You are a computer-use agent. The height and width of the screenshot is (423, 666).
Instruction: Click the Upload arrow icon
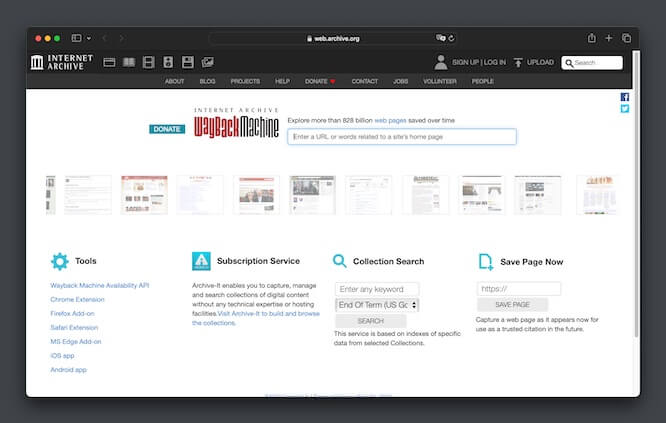pyautogui.click(x=518, y=62)
